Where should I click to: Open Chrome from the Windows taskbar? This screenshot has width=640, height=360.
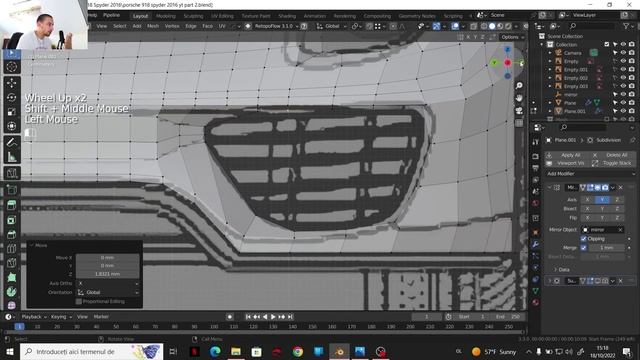298,351
